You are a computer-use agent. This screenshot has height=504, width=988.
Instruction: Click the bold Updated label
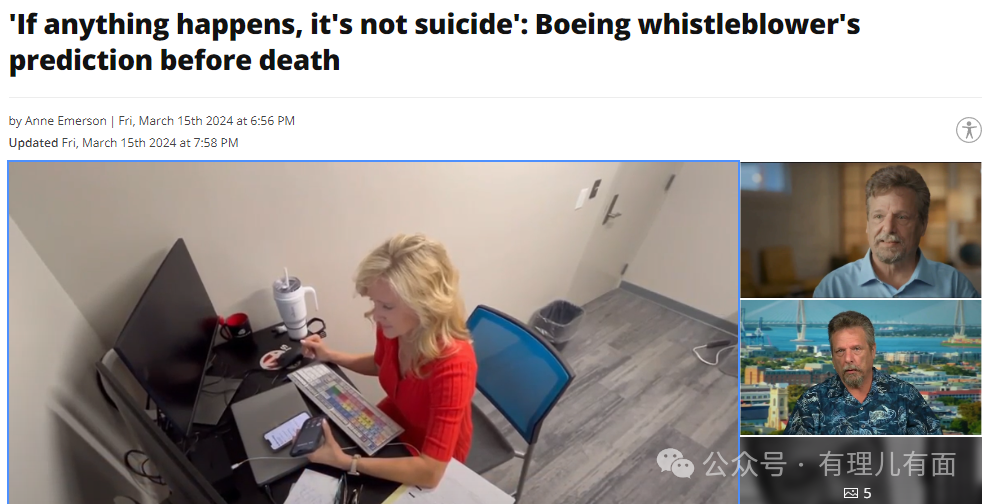coord(33,143)
